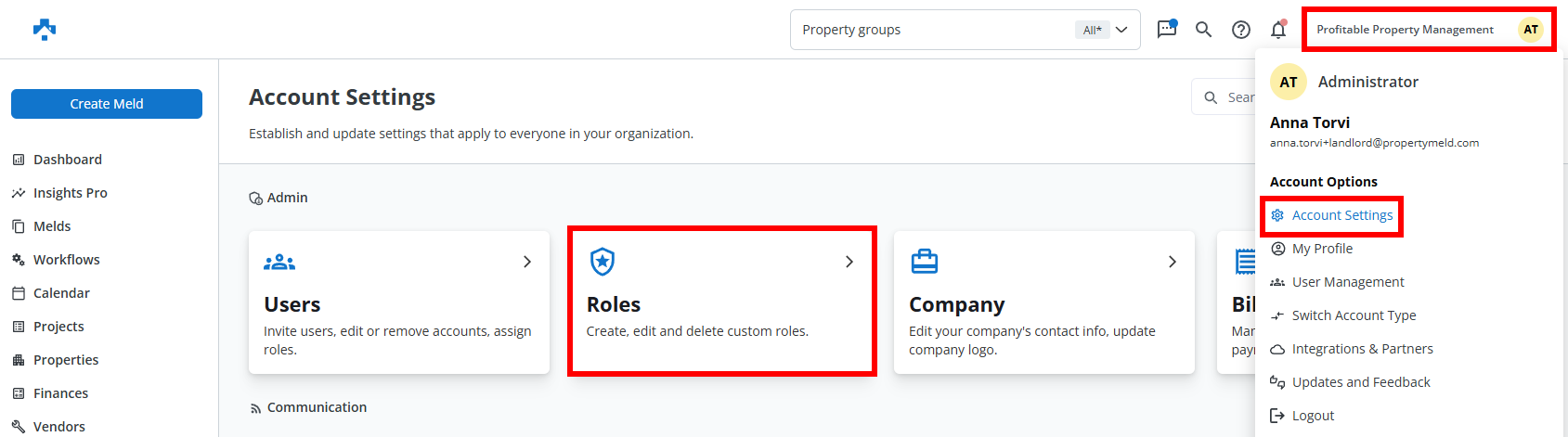The height and width of the screenshot is (437, 1568).
Task: Open the Users card chevron arrow
Action: point(527,262)
